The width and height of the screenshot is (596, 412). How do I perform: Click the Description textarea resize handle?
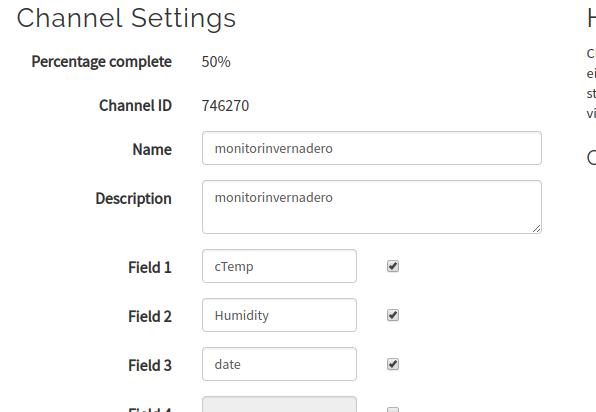coord(536,228)
